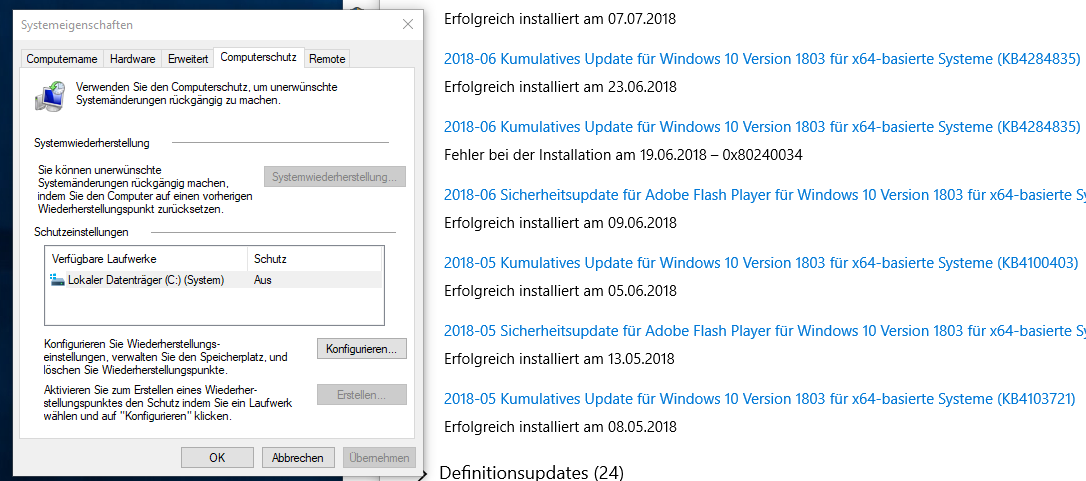Click the drive icon next to Lokaler Datenträger

pos(57,280)
